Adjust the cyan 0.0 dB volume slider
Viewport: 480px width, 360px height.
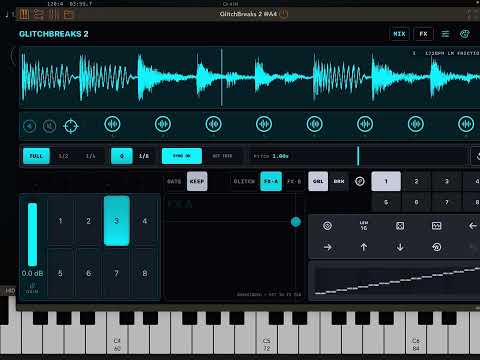(x=32, y=234)
